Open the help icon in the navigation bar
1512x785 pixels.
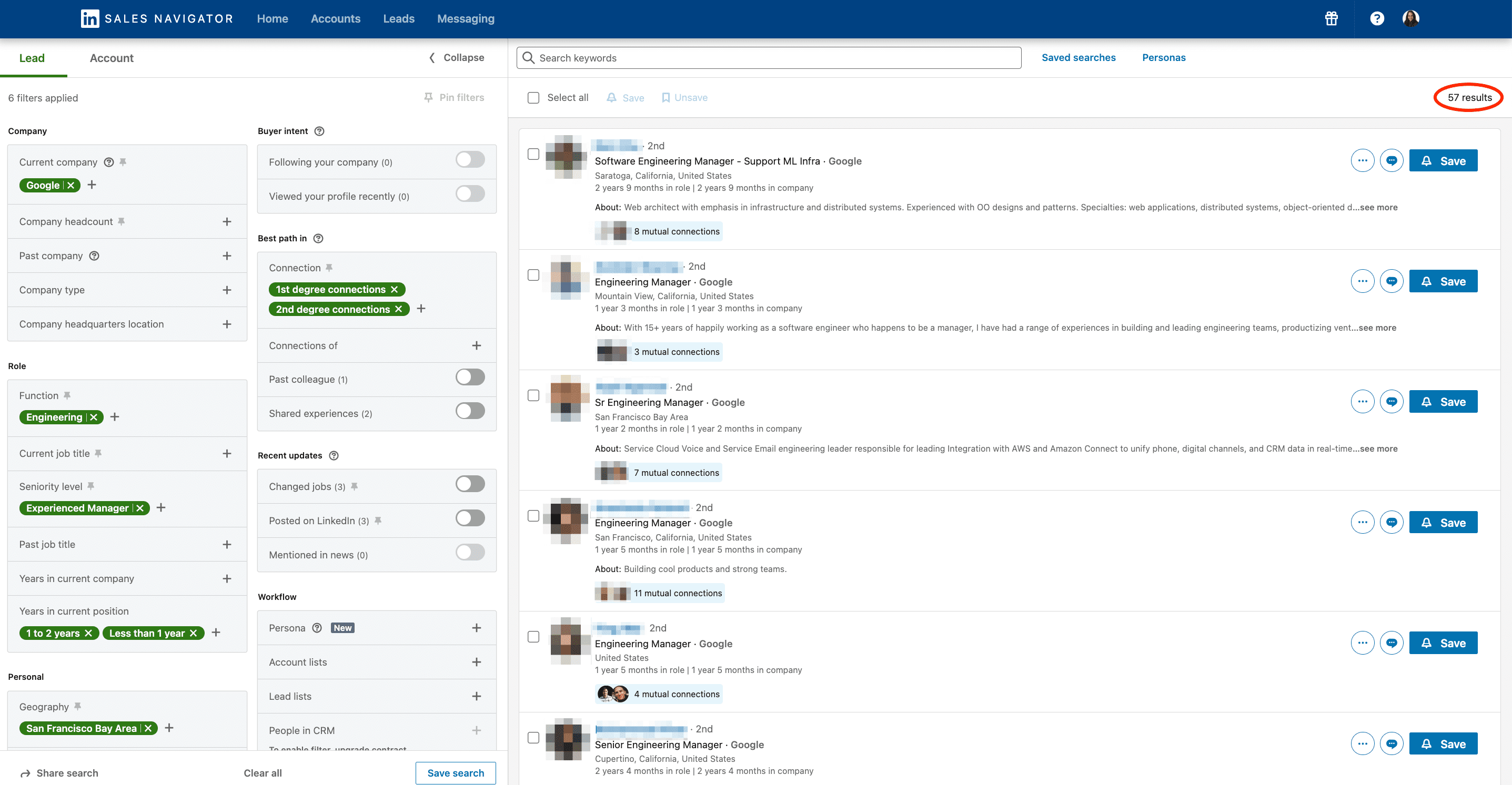1377,18
